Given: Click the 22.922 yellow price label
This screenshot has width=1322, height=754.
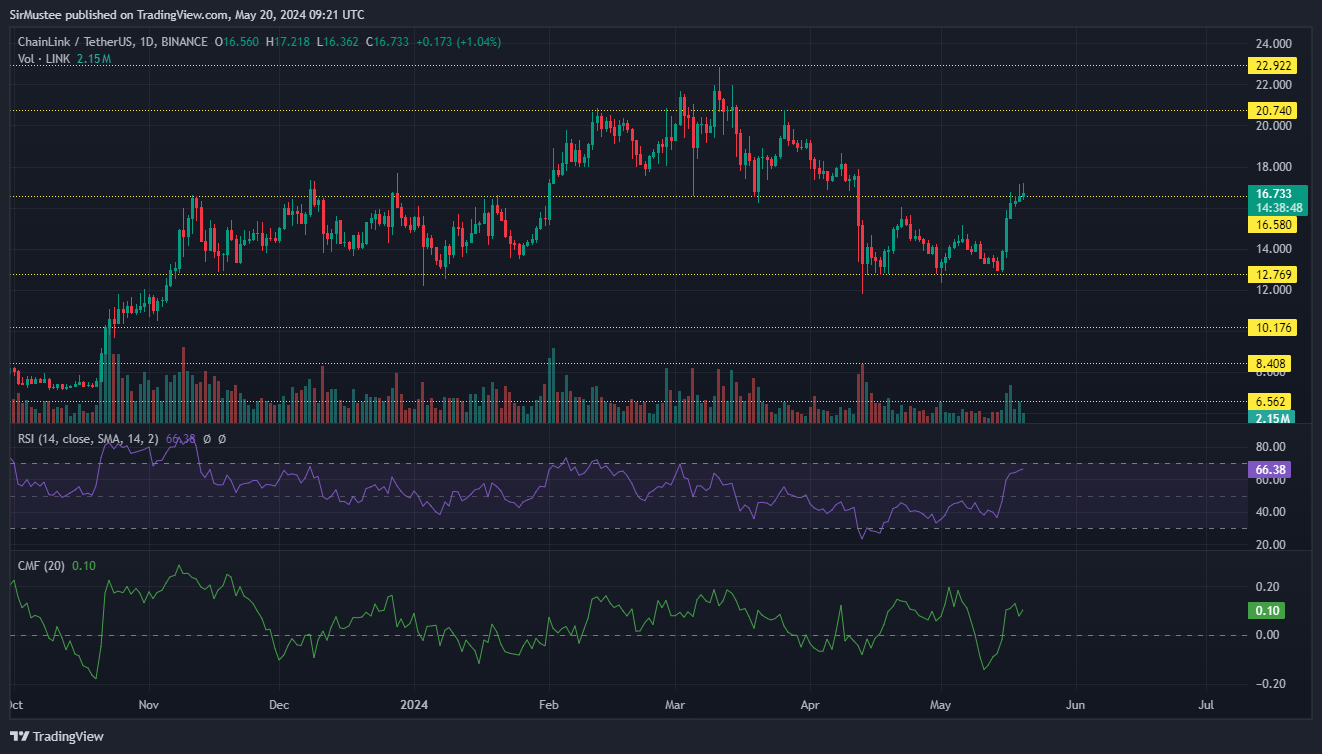Looking at the screenshot, I should (x=1272, y=66).
